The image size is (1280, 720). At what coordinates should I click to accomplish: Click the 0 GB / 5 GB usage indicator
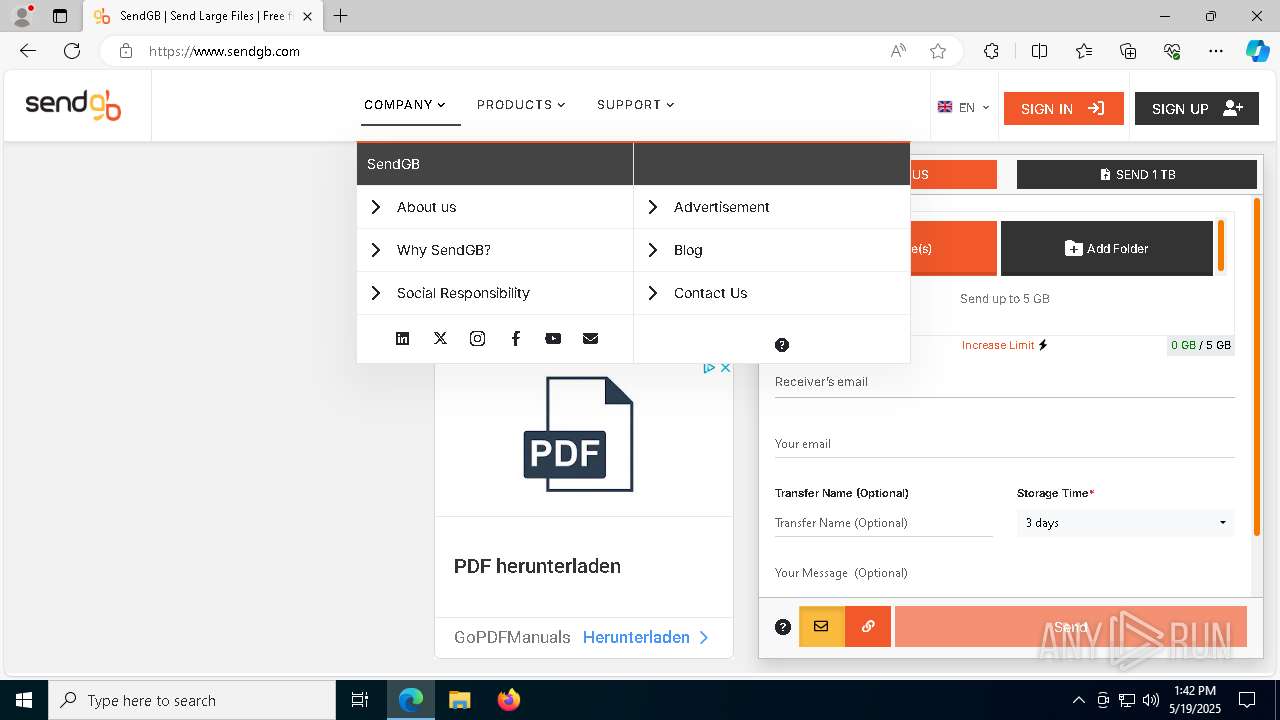(1200, 345)
